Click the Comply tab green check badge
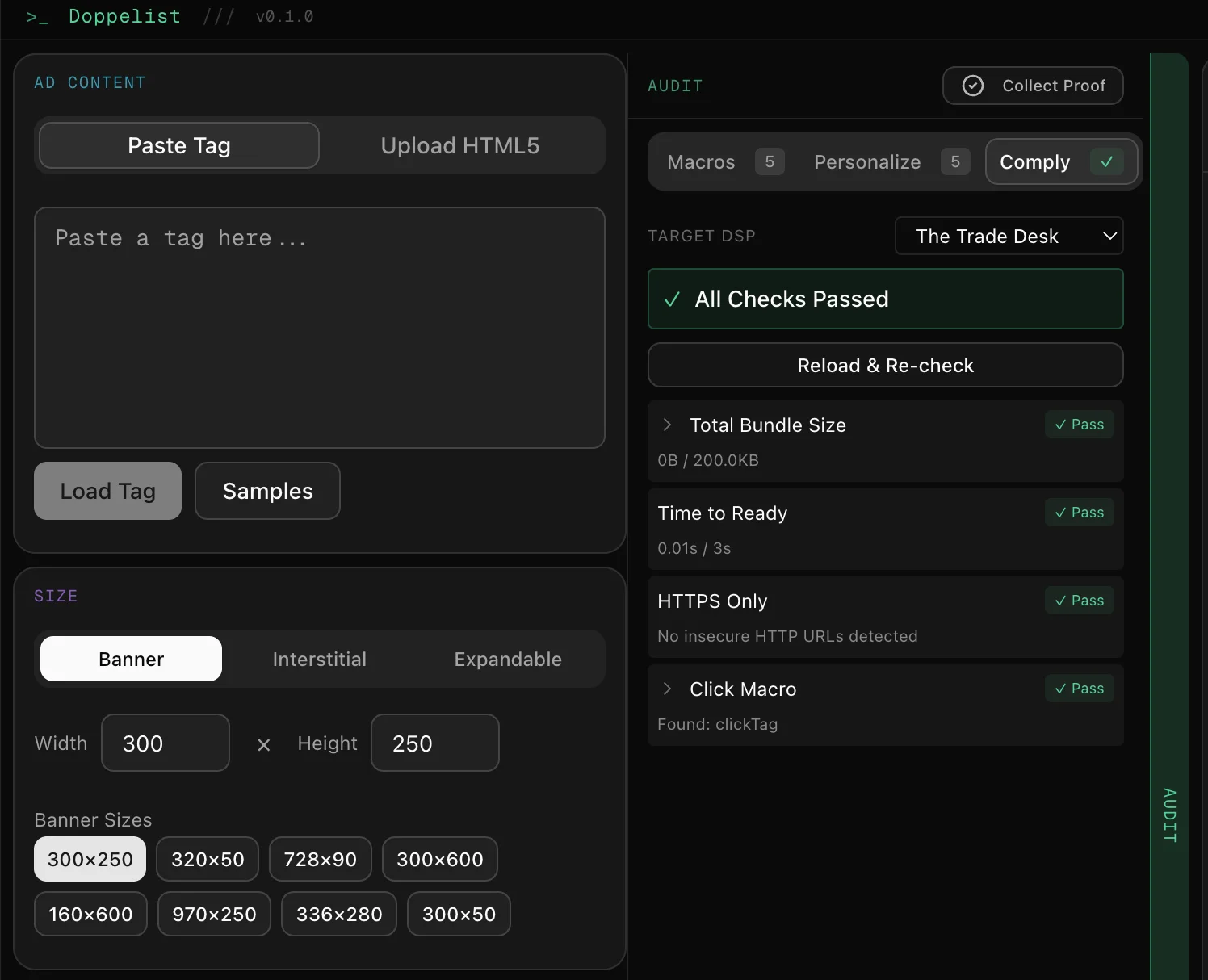1208x980 pixels. click(1106, 161)
